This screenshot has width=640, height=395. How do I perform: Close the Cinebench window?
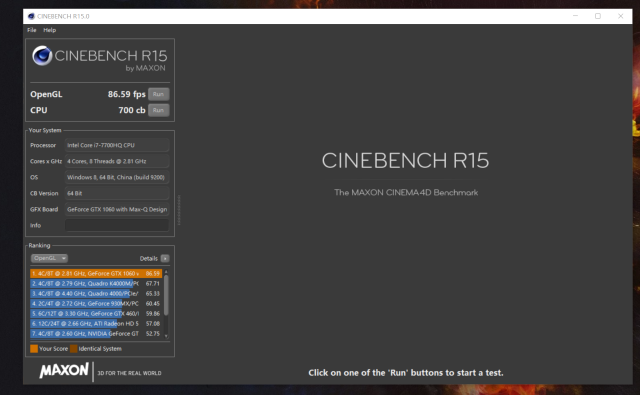(x=620, y=16)
